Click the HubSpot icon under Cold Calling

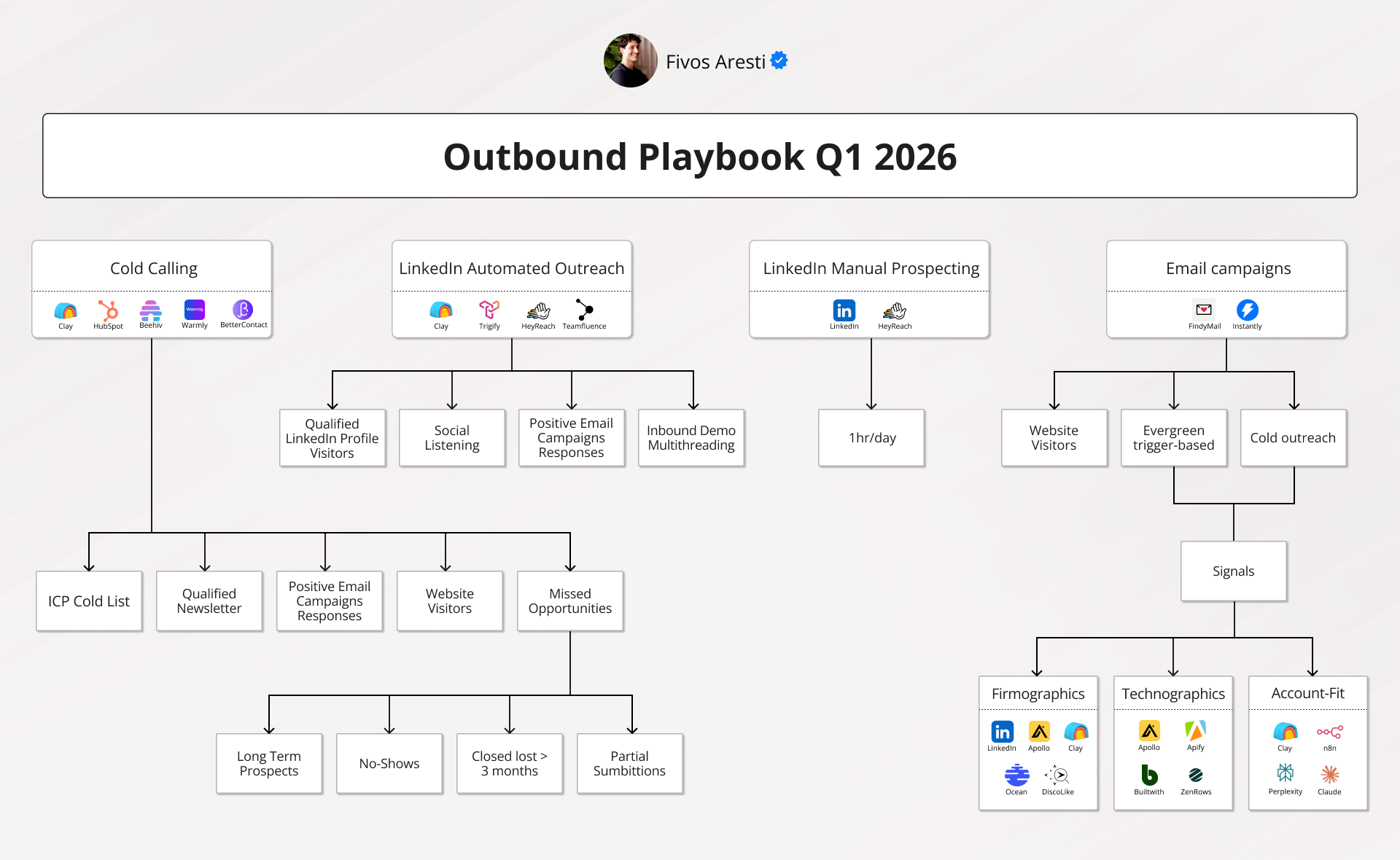click(108, 310)
